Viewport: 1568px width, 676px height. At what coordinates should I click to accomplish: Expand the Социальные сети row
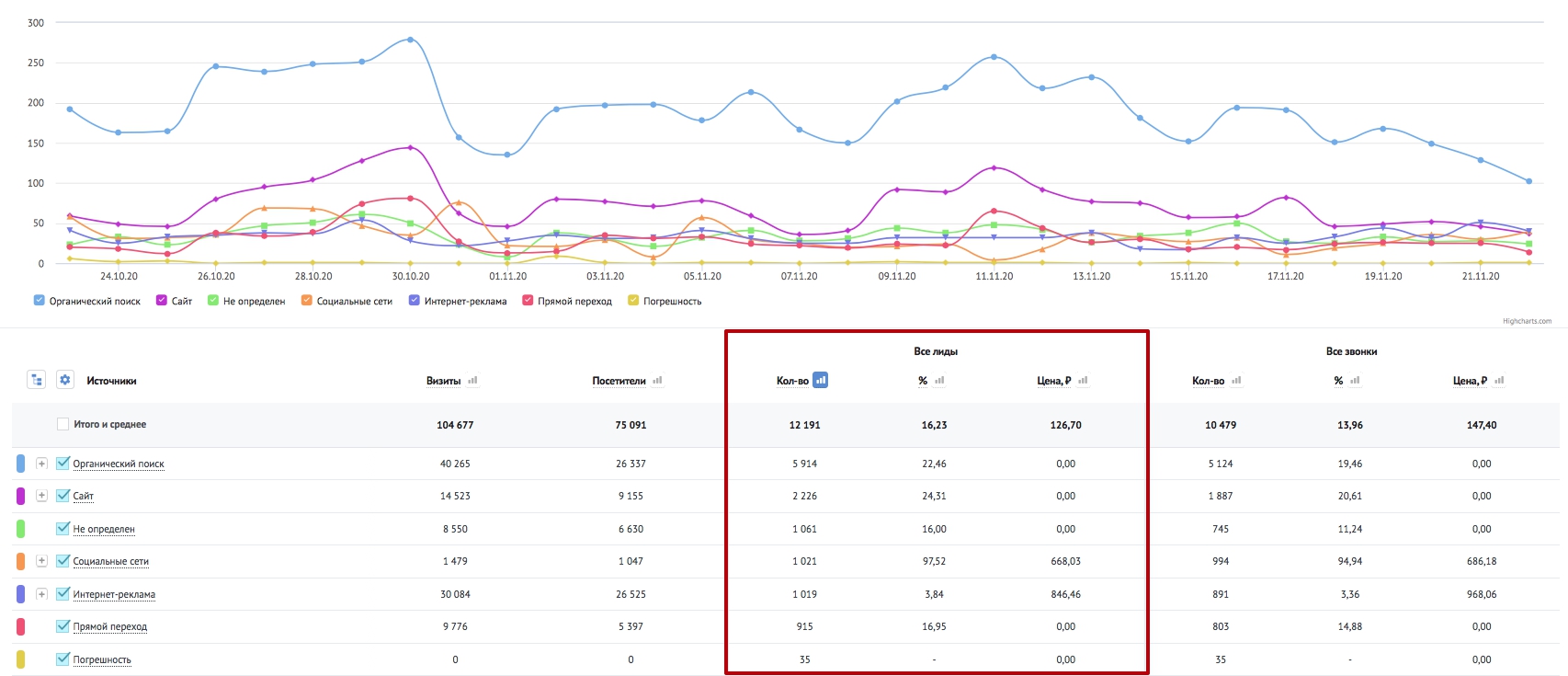pyautogui.click(x=41, y=561)
